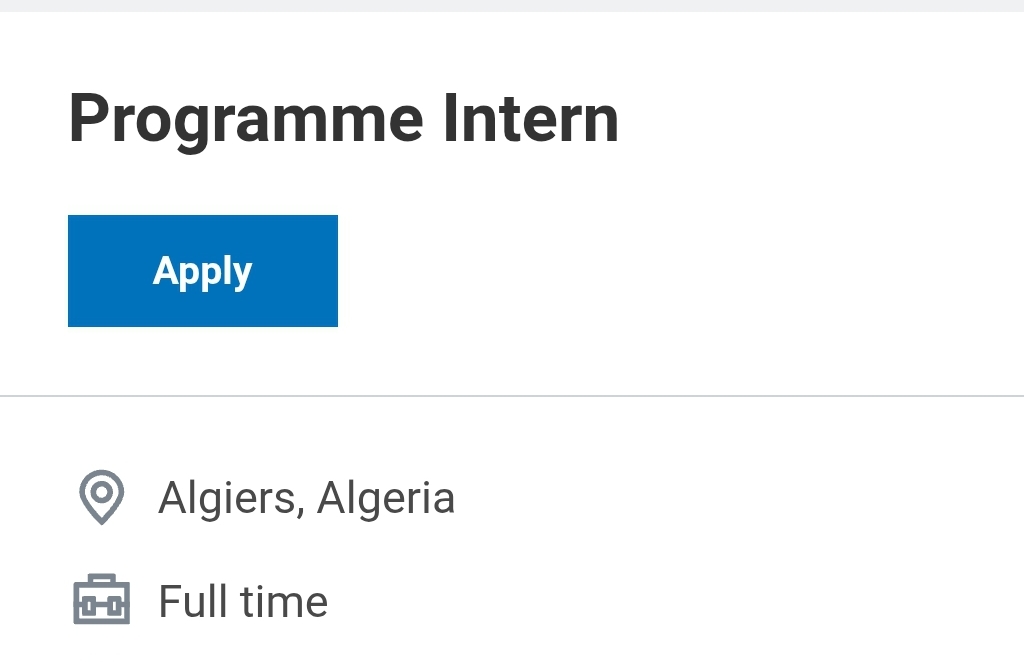This screenshot has height=662, width=1024.
Task: Click the word time in job type
Action: [285, 601]
